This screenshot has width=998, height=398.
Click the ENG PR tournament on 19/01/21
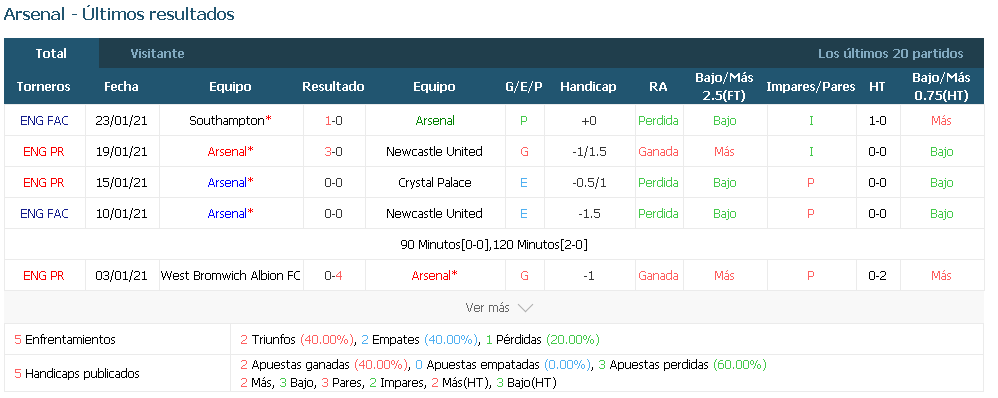pyautogui.click(x=44, y=152)
